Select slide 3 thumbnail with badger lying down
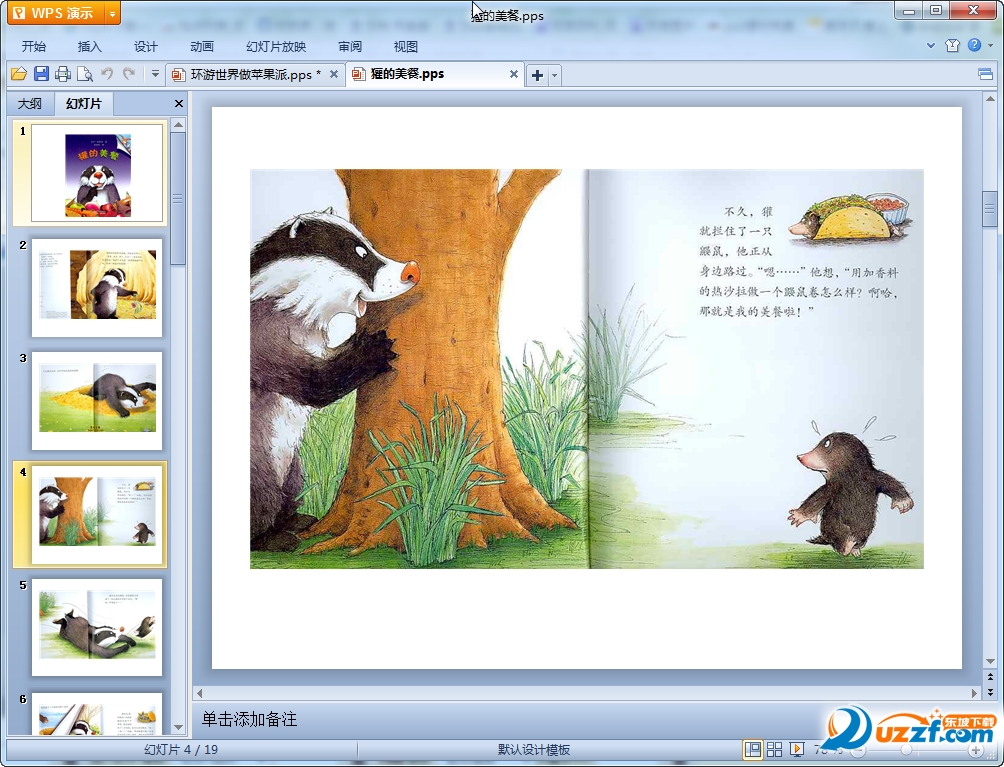1004x767 pixels. tap(97, 400)
